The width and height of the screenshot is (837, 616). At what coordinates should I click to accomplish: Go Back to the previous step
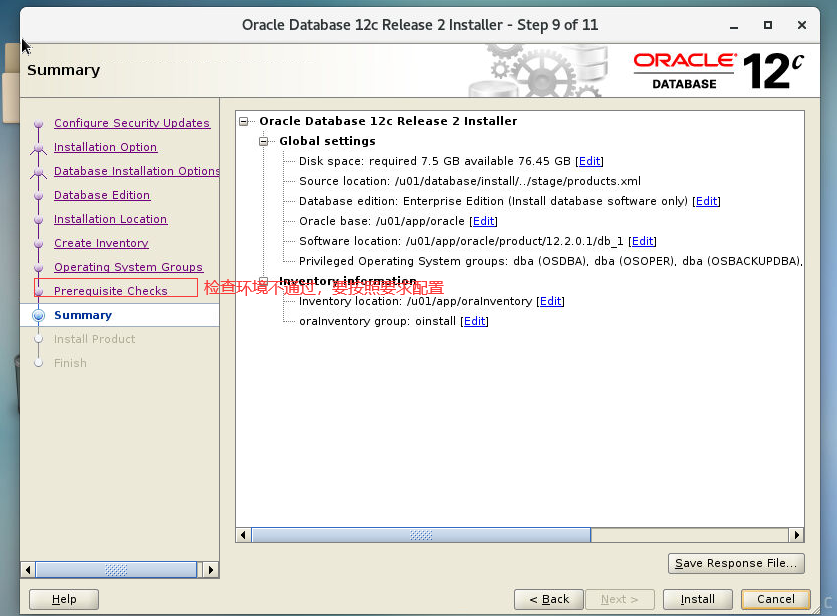point(549,599)
